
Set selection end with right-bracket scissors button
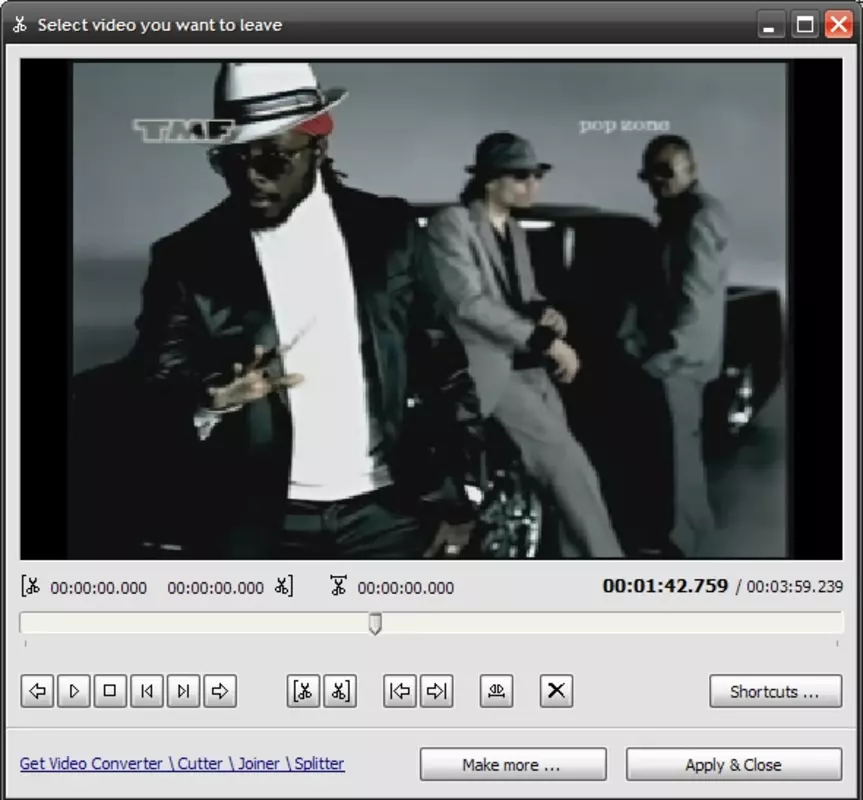tap(340, 691)
